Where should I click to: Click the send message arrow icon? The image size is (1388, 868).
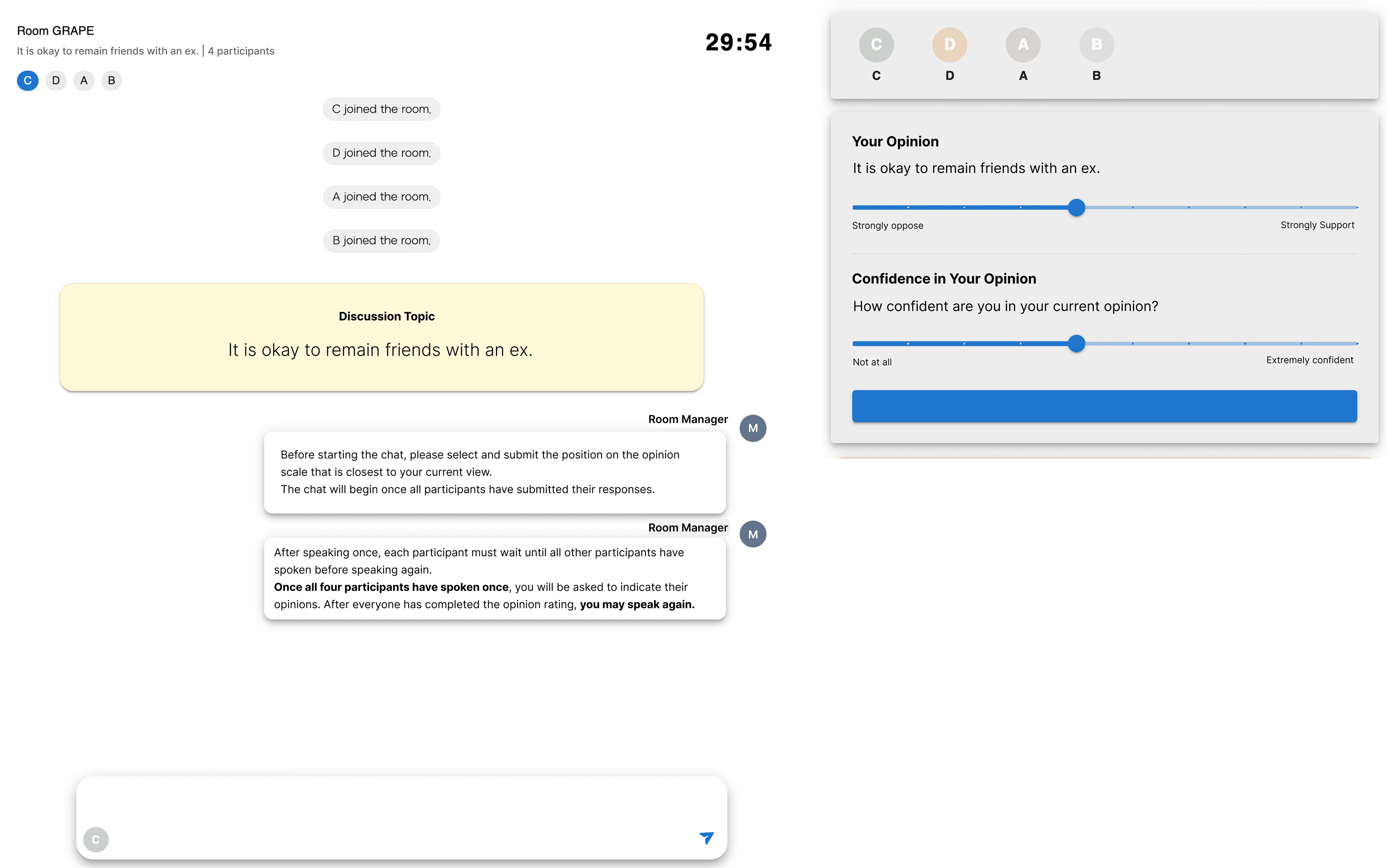tap(706, 838)
